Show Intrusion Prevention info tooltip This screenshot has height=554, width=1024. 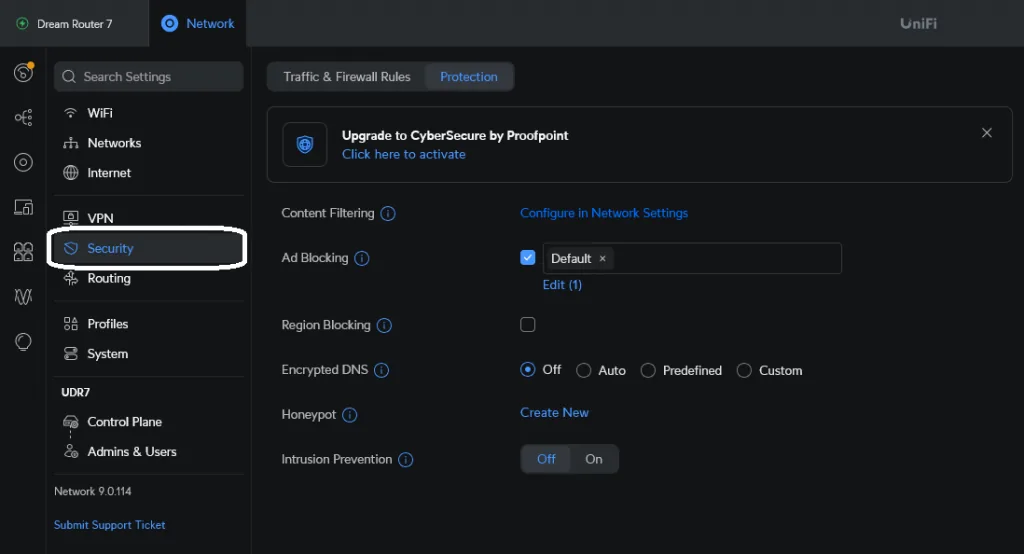pos(406,460)
